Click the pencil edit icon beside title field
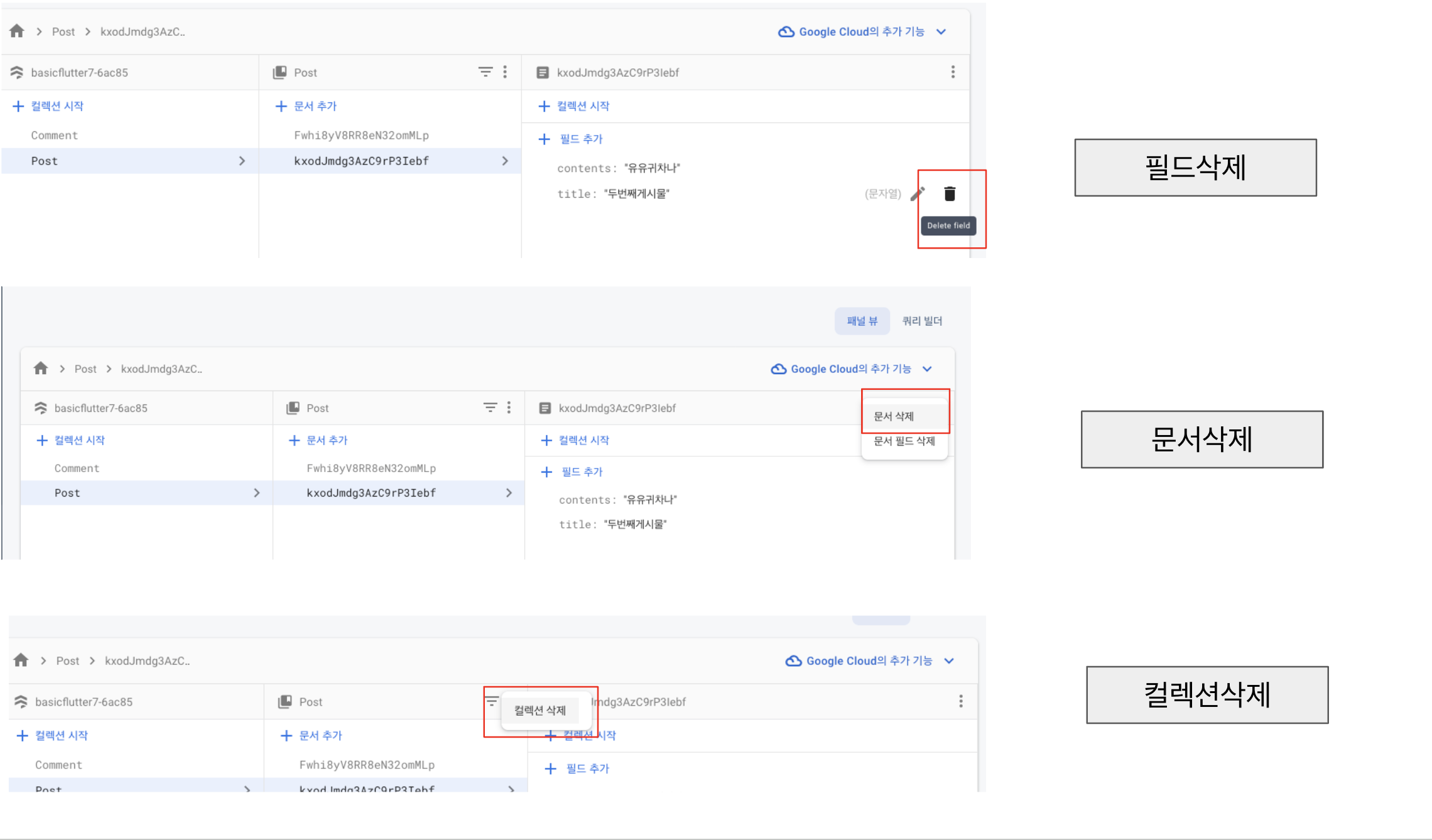The image size is (1432, 840). 918,194
